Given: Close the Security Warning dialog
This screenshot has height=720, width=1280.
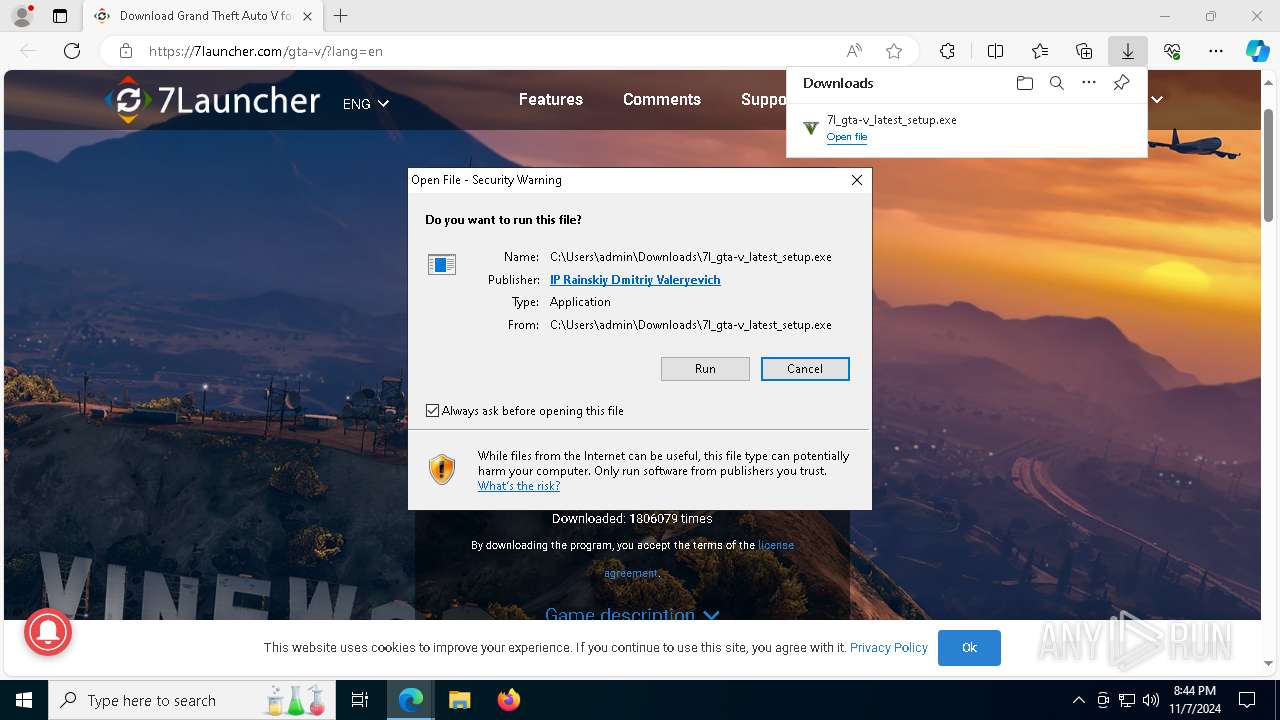Looking at the screenshot, I should coord(856,180).
